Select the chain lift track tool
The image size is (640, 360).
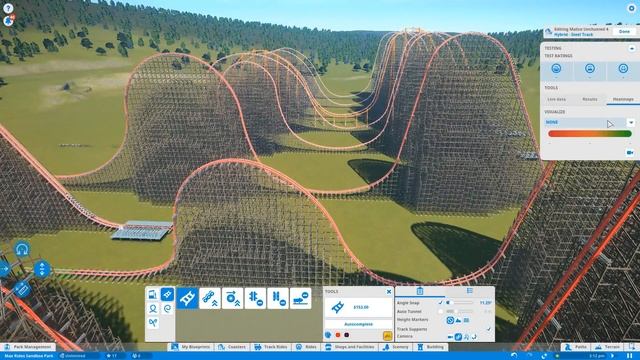[x=210, y=298]
